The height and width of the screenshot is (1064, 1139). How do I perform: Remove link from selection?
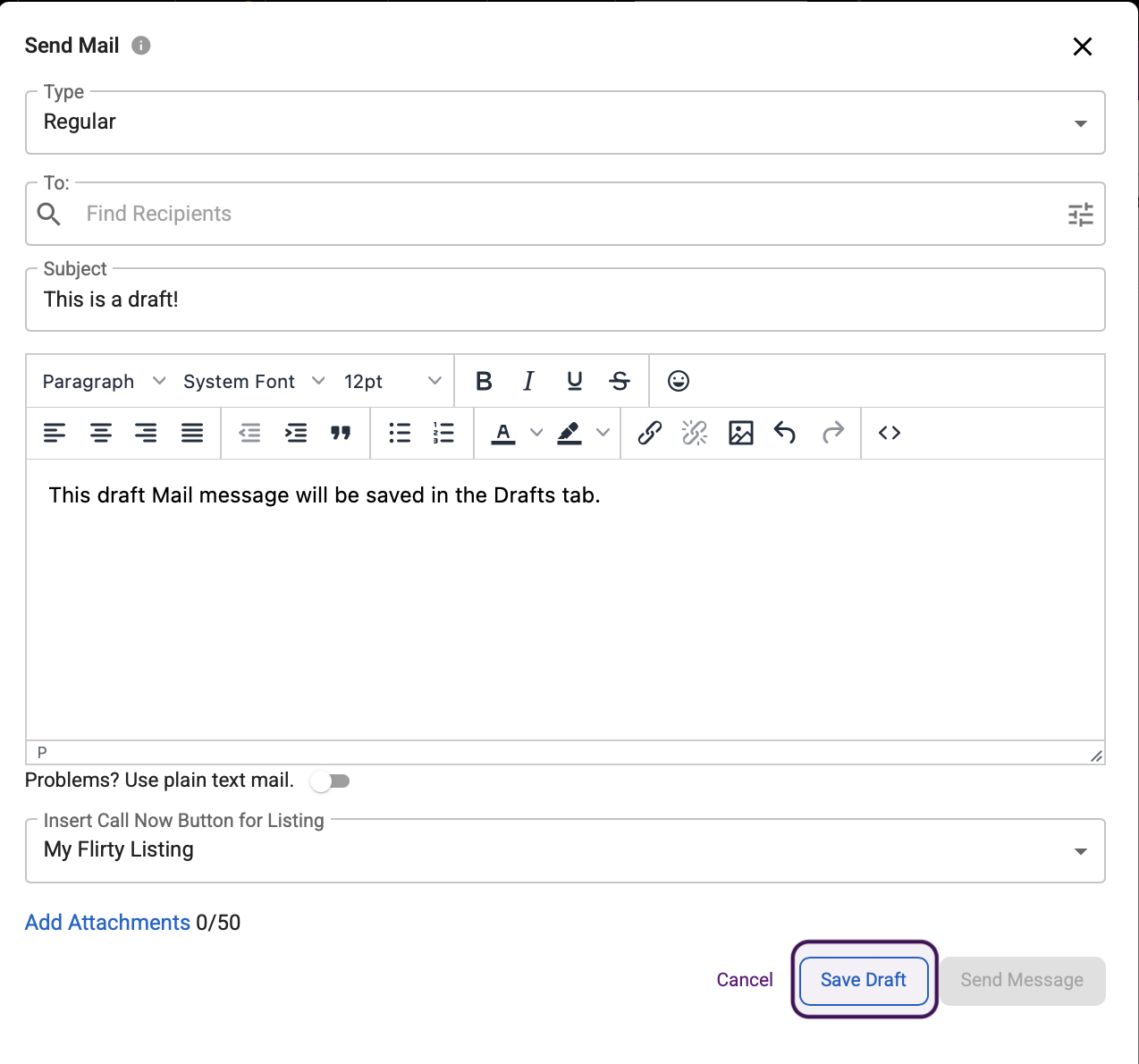click(695, 434)
